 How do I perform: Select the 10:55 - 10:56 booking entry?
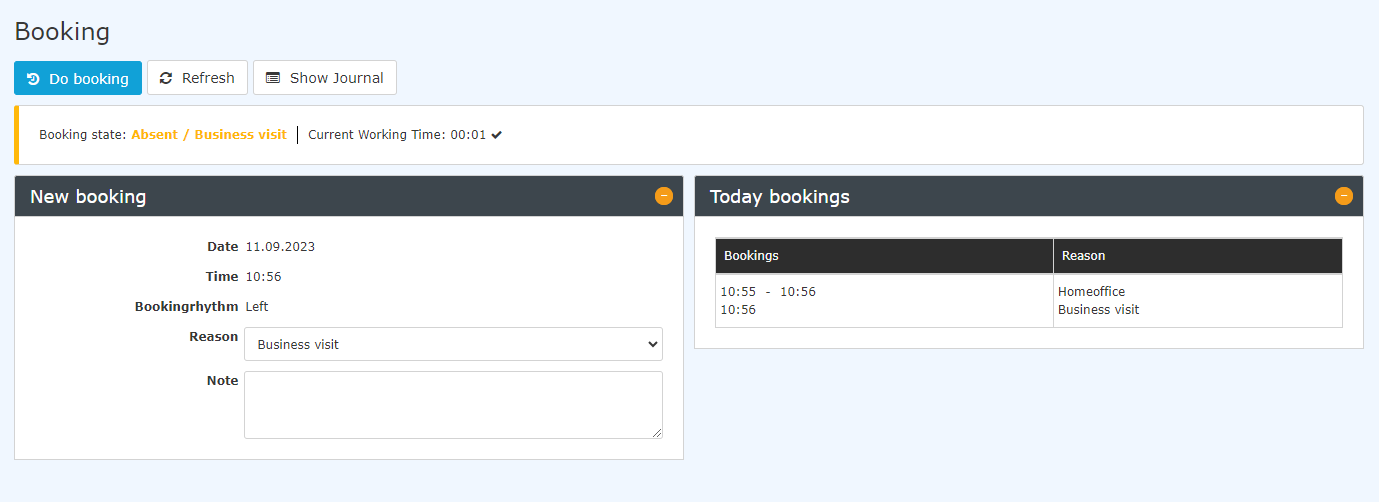[x=768, y=292]
